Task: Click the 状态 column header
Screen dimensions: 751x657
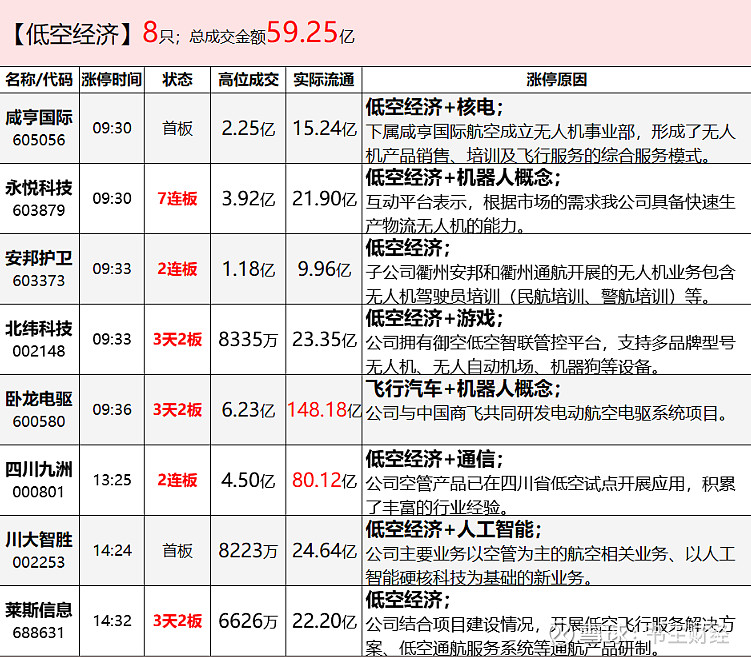Action: click(177, 79)
